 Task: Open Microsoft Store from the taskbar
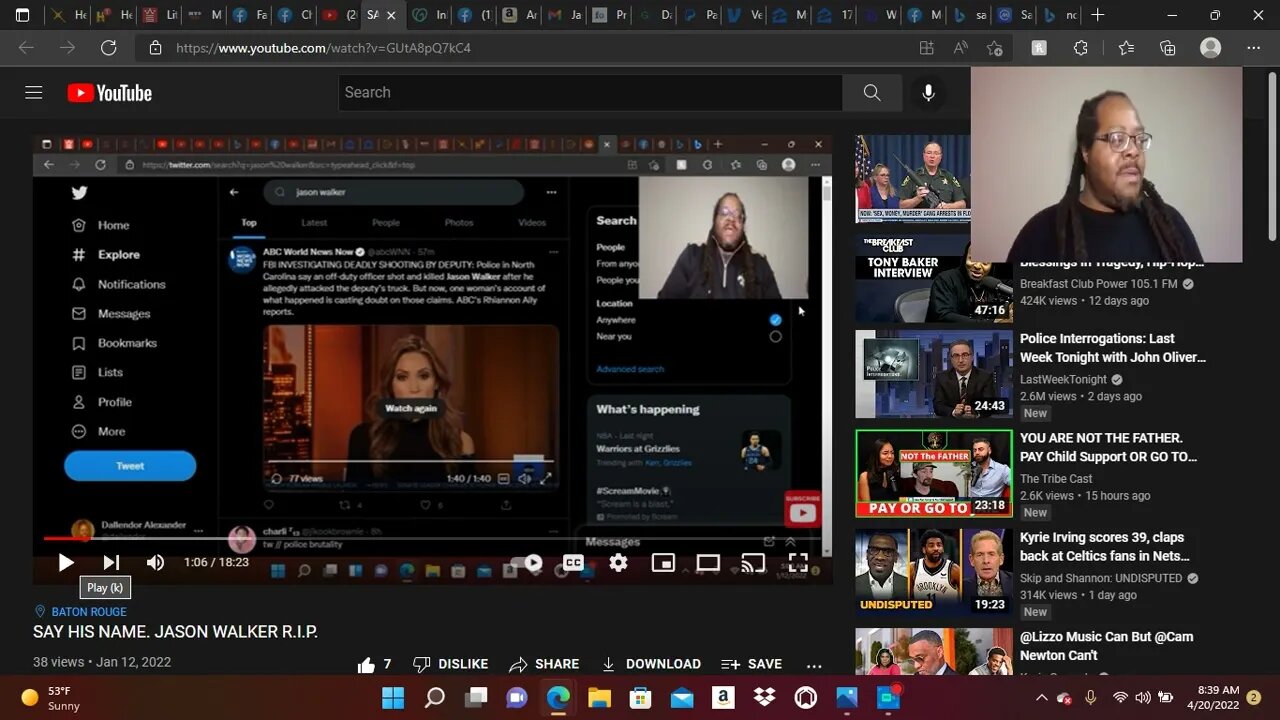click(x=640, y=697)
